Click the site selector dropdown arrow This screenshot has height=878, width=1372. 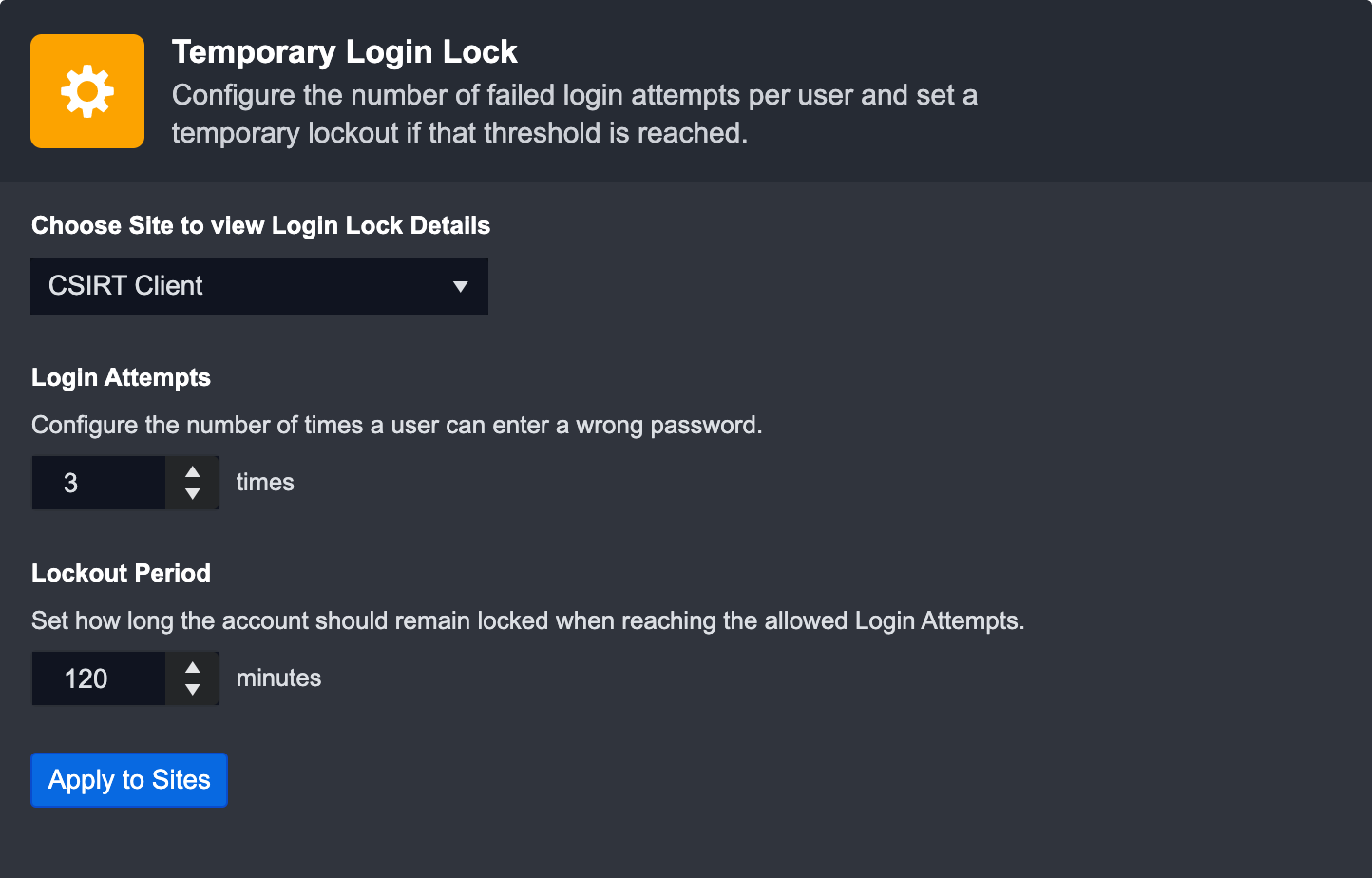pos(461,286)
